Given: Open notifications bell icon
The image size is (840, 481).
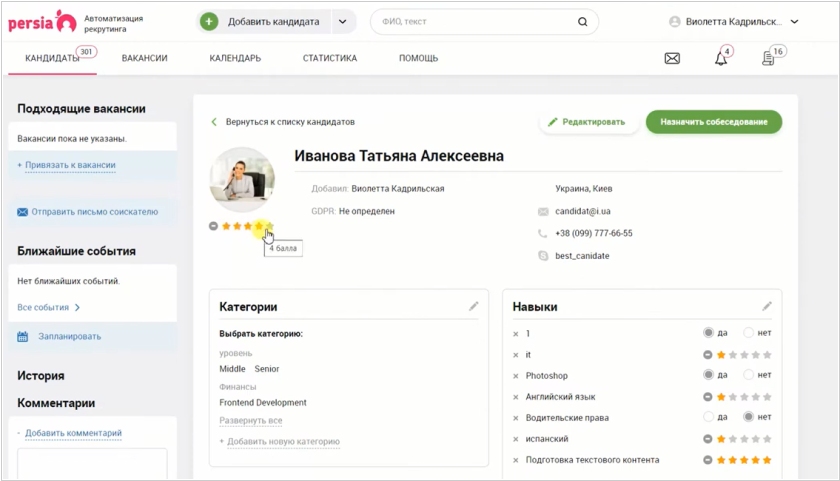Looking at the screenshot, I should [720, 58].
